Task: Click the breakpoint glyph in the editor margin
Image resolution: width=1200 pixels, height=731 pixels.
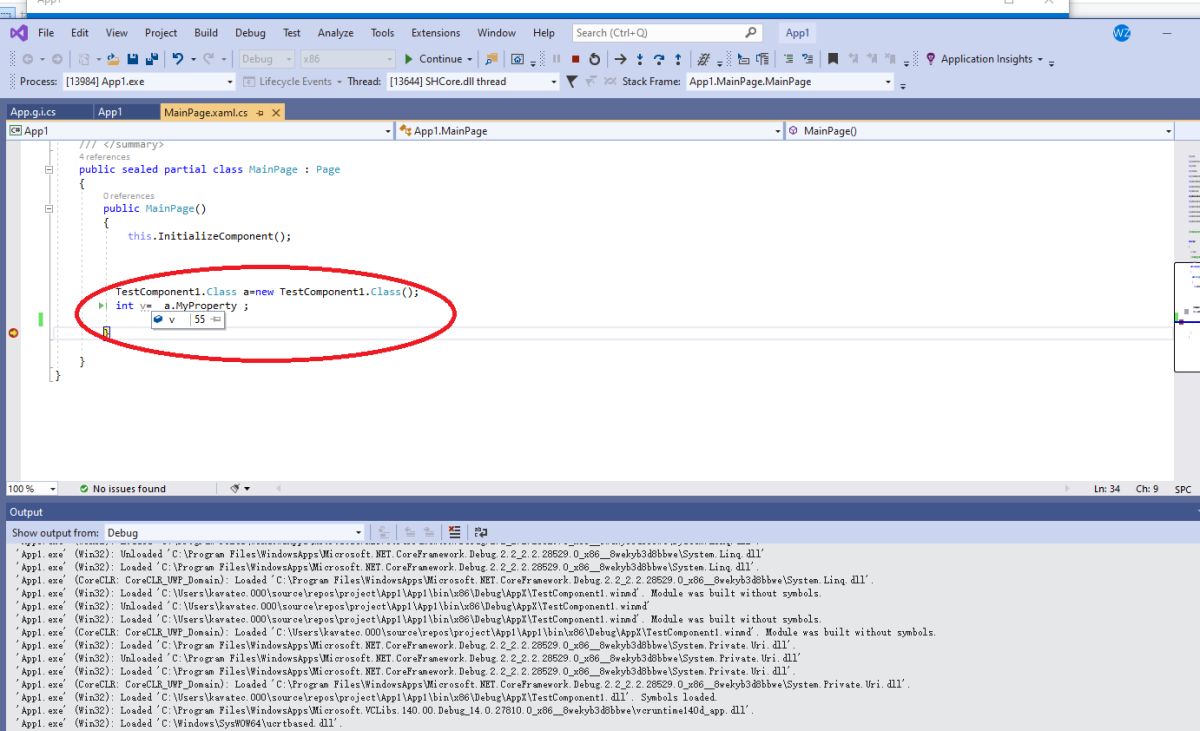Action: 13,332
